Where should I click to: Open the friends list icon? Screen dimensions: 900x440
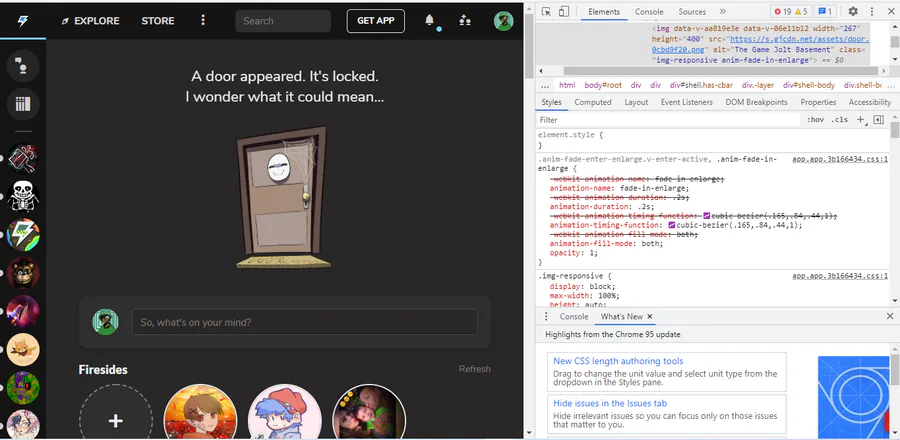click(465, 21)
